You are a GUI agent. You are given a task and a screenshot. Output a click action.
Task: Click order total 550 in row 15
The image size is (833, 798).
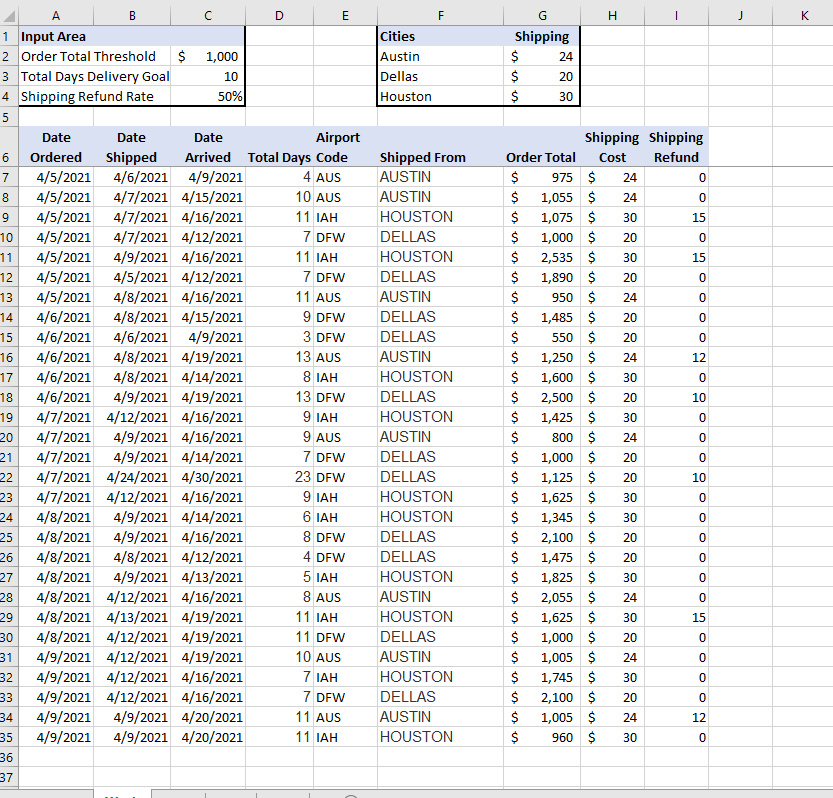pos(542,337)
